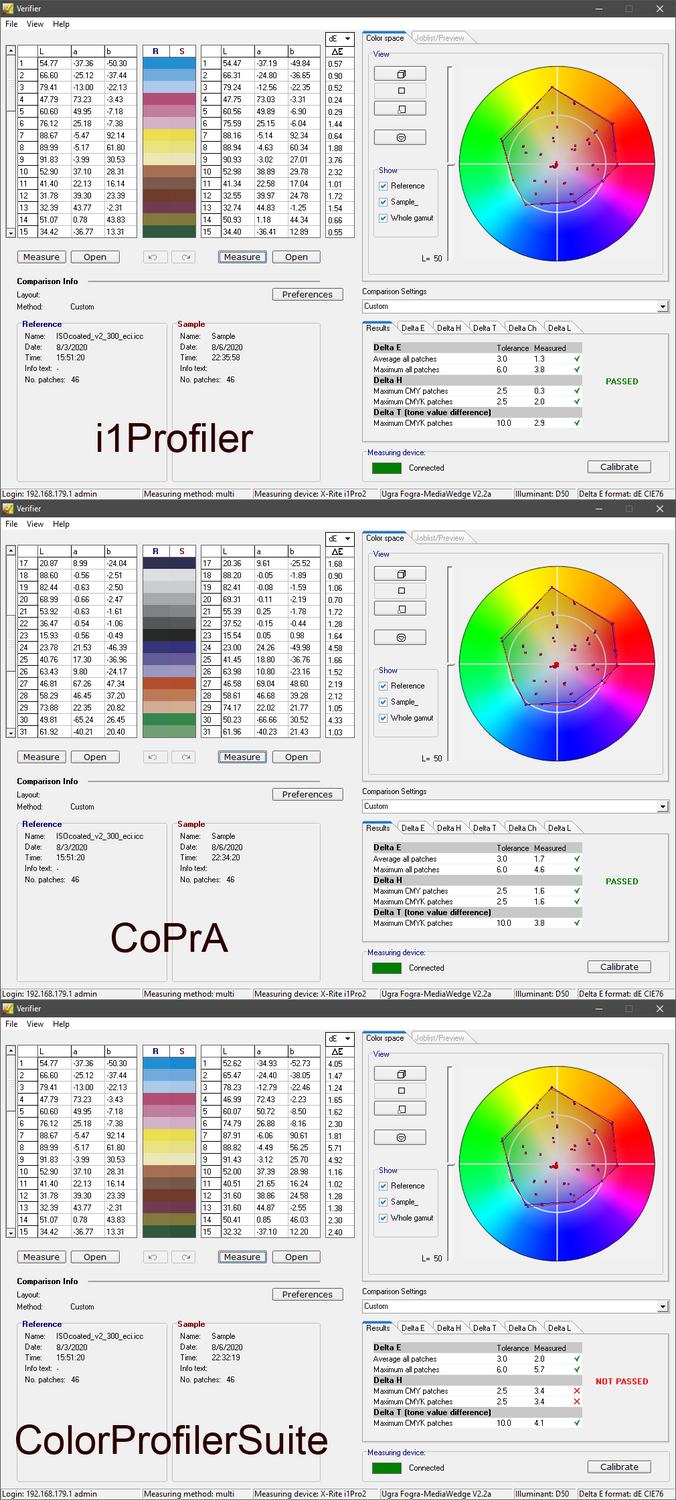Click the round face view button in ColorProfilerSuite window
676x1500 pixels.
click(x=400, y=1137)
